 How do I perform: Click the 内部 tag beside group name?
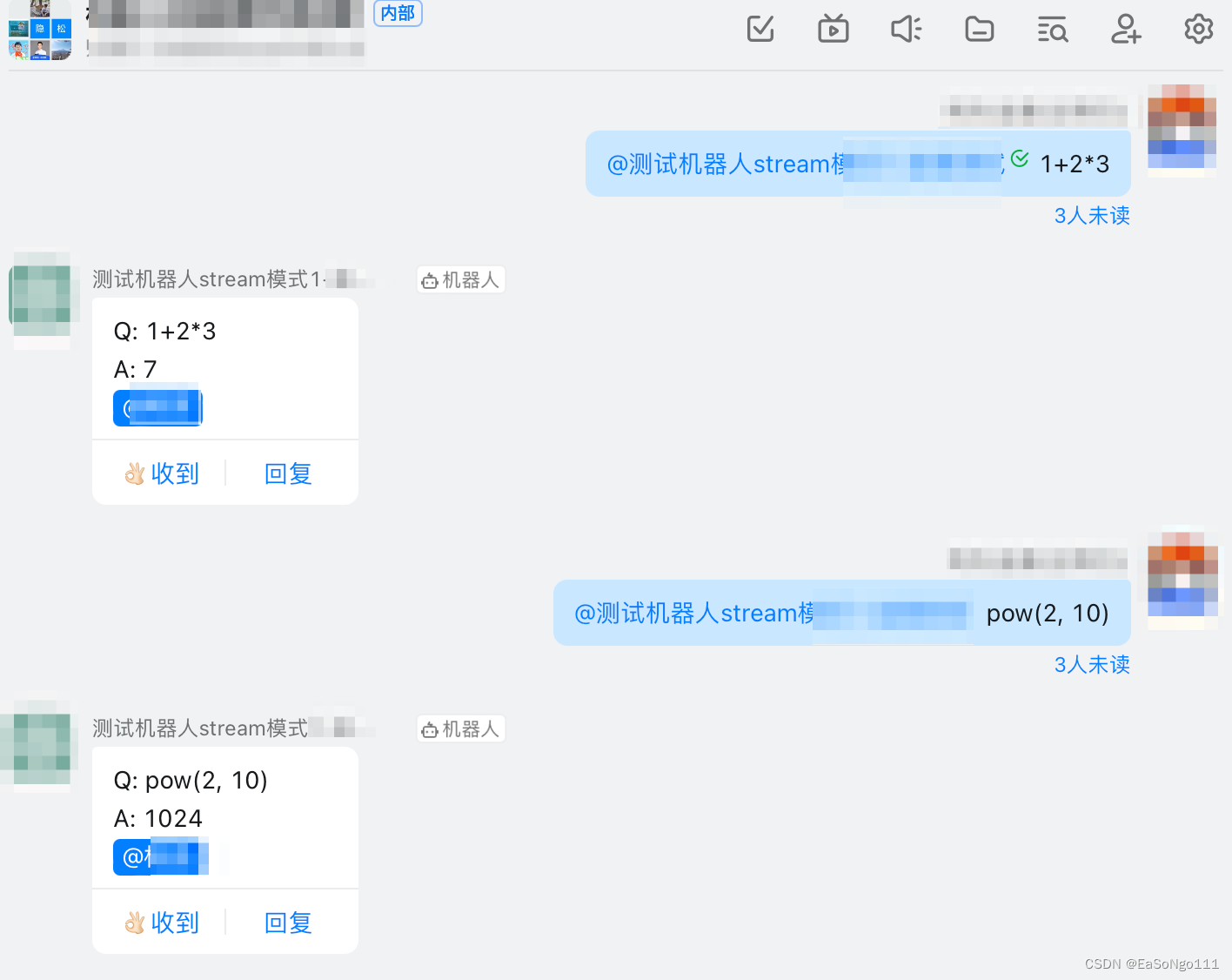pyautogui.click(x=398, y=13)
